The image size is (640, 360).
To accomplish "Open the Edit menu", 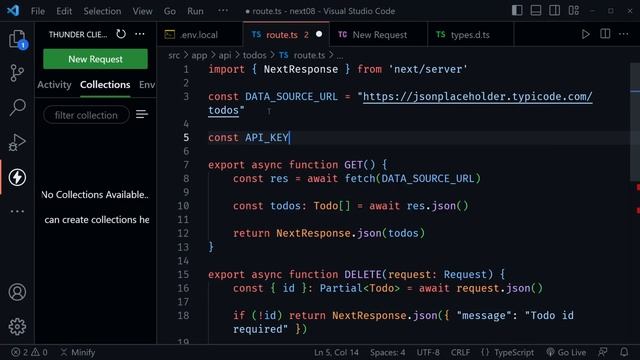I will pos(64,11).
